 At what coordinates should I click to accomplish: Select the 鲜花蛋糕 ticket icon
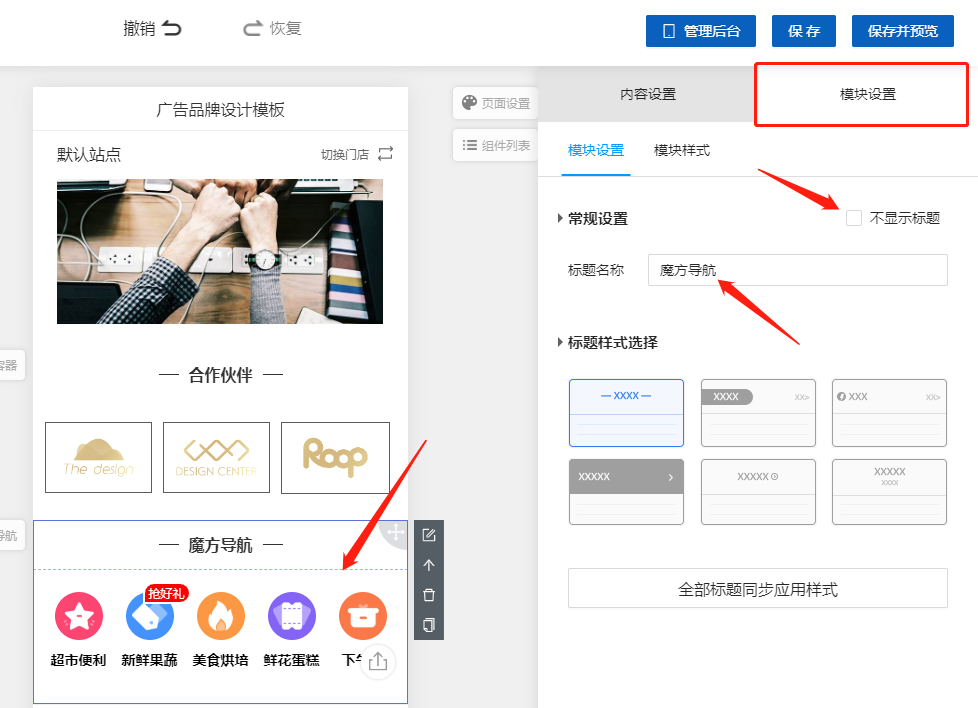[x=292, y=616]
